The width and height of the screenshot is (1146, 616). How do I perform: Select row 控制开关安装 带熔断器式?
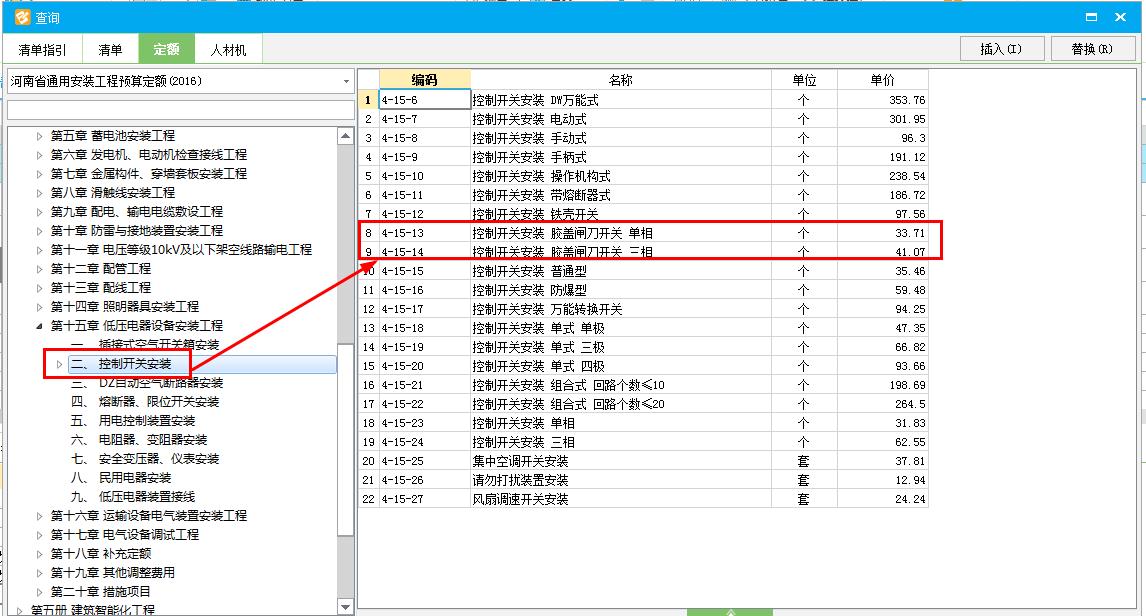click(x=643, y=195)
